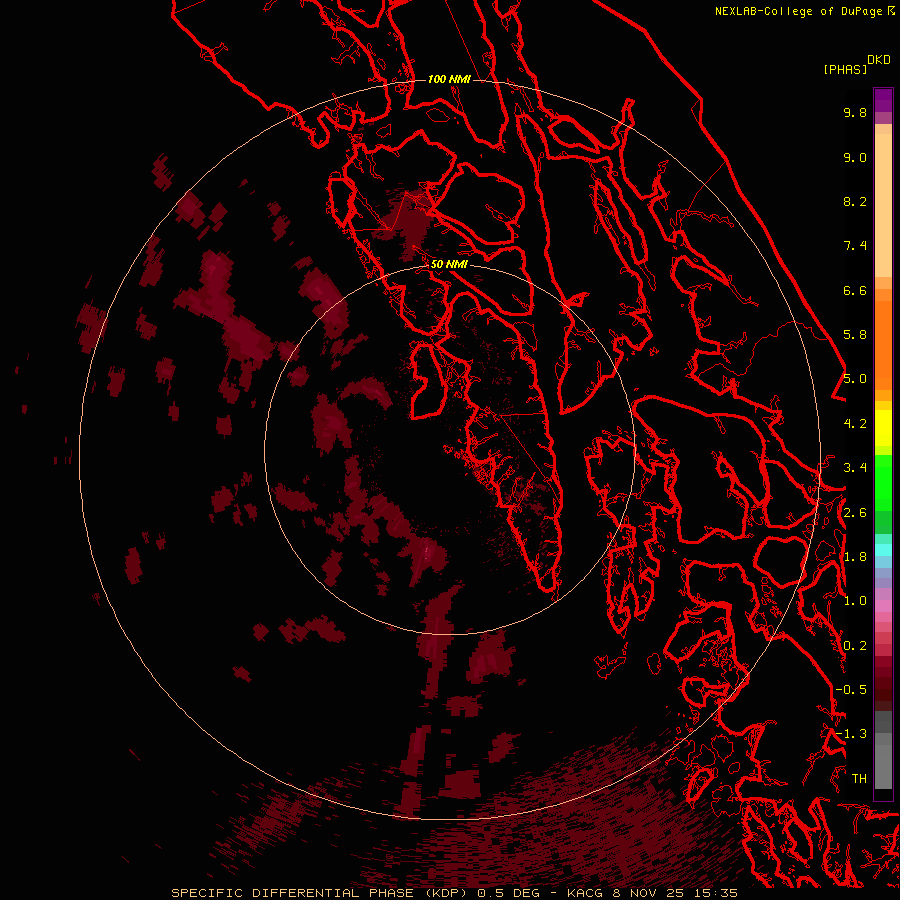This screenshot has height=900, width=900.
Task: Click the 4.2 scale value
Action: (x=855, y=424)
